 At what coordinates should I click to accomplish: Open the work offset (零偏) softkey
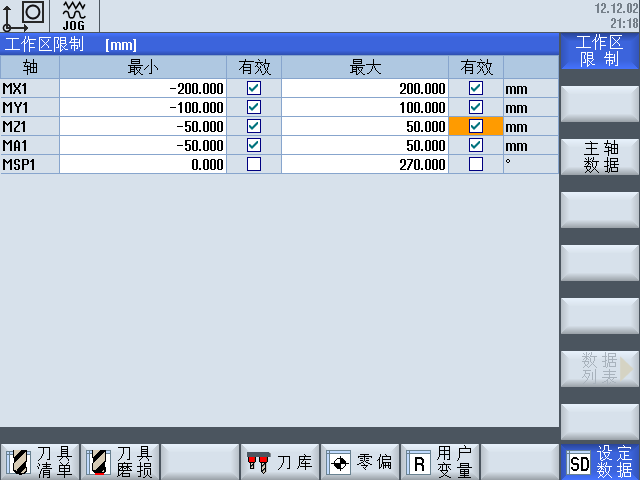[360, 462]
